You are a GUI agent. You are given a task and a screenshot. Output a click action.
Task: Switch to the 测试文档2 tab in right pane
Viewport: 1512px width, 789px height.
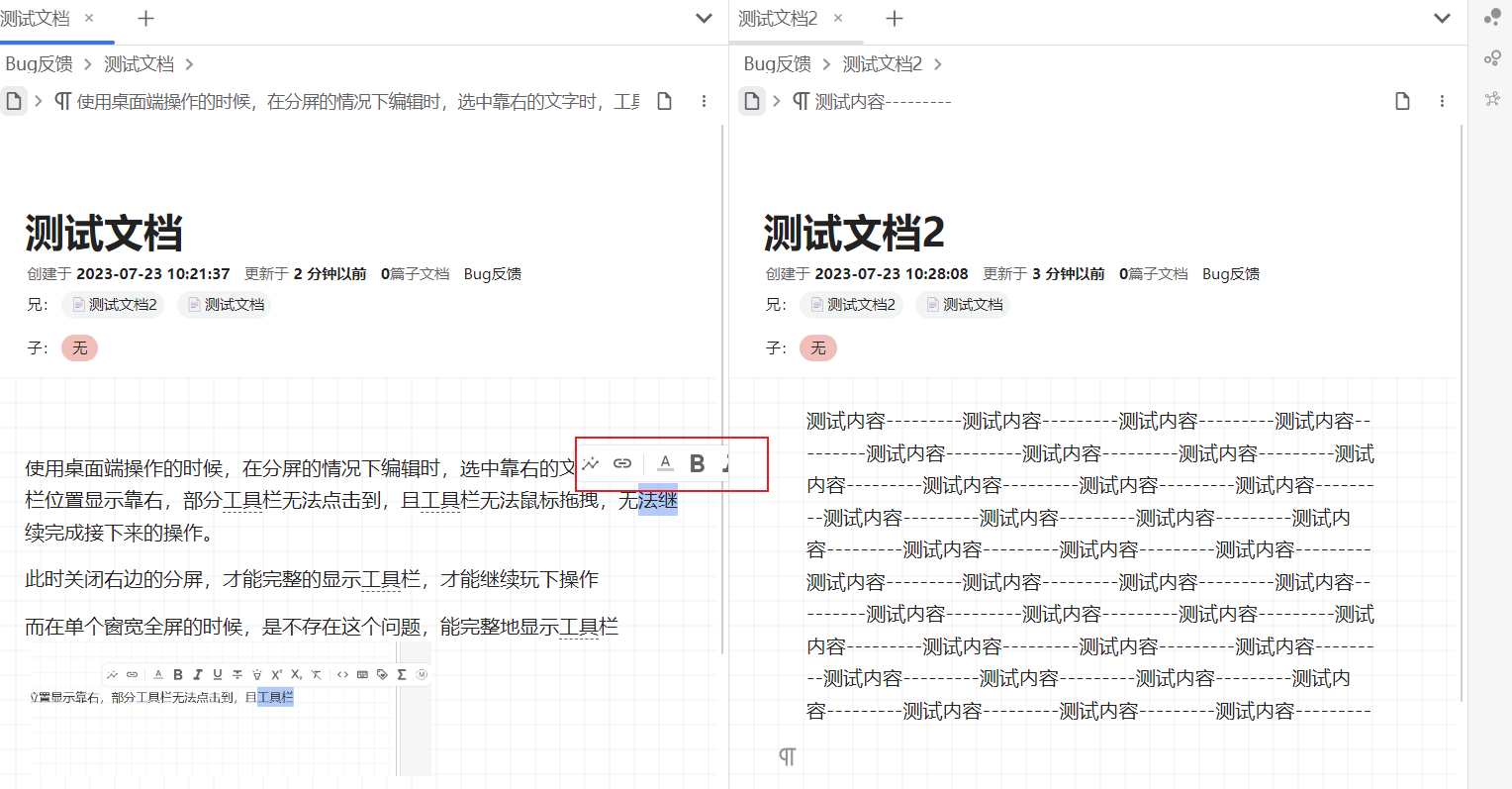(x=778, y=19)
